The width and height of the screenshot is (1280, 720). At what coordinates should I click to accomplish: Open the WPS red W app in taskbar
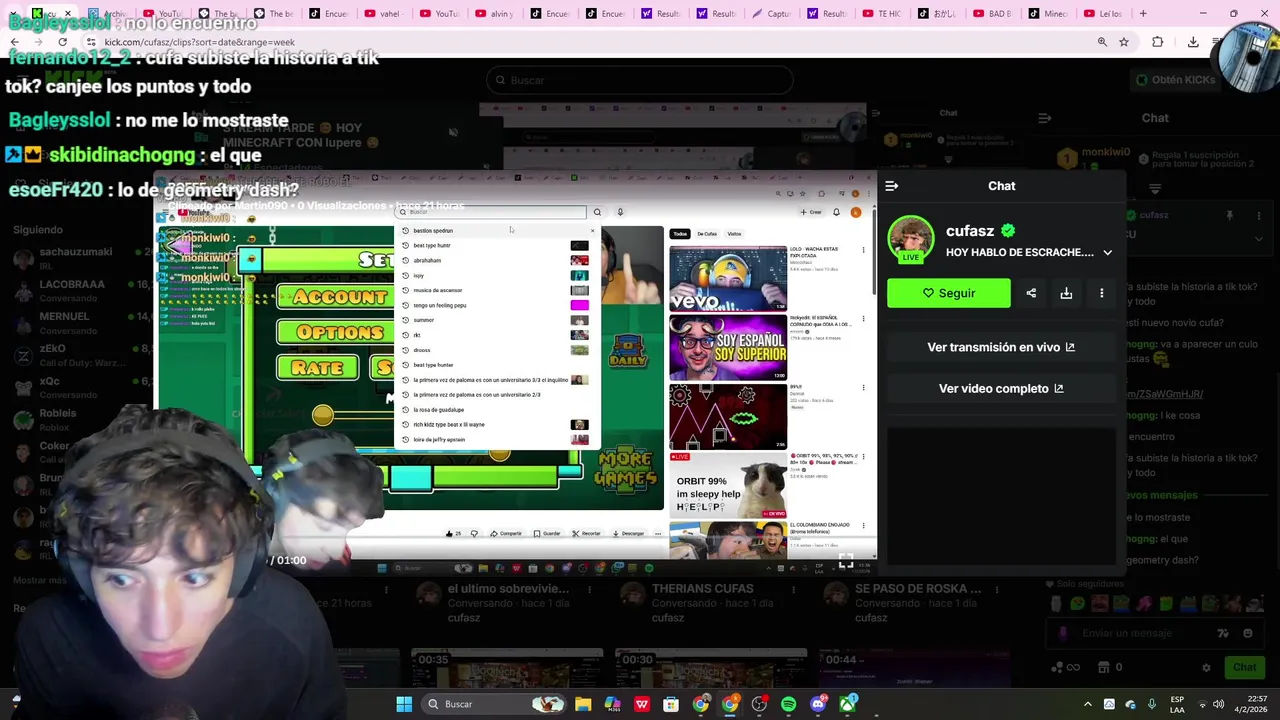point(642,704)
